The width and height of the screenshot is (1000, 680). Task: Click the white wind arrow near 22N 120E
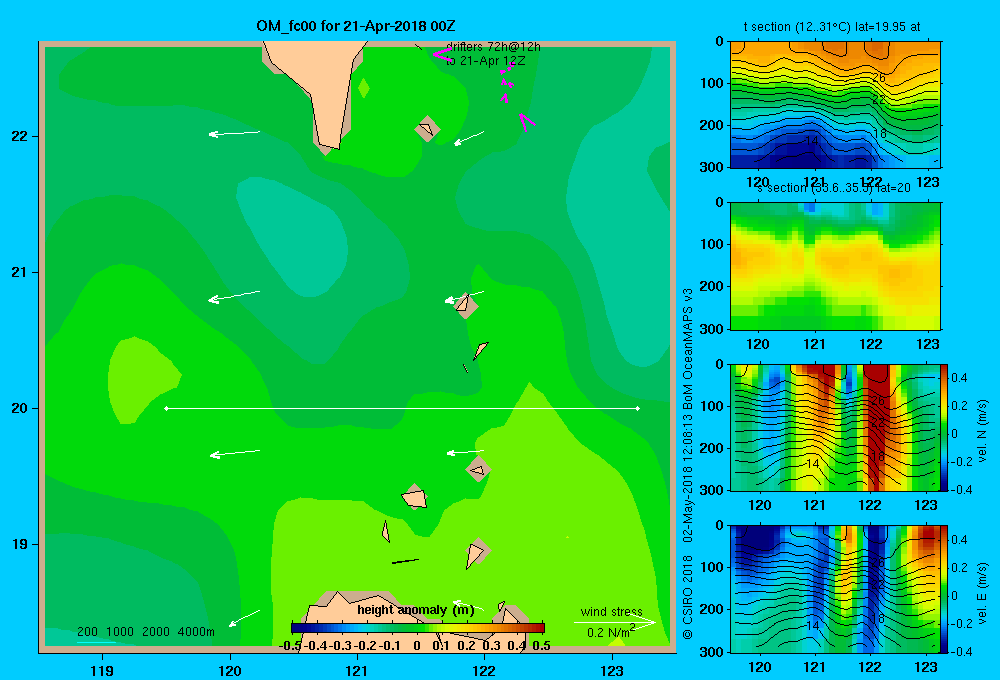(x=234, y=133)
